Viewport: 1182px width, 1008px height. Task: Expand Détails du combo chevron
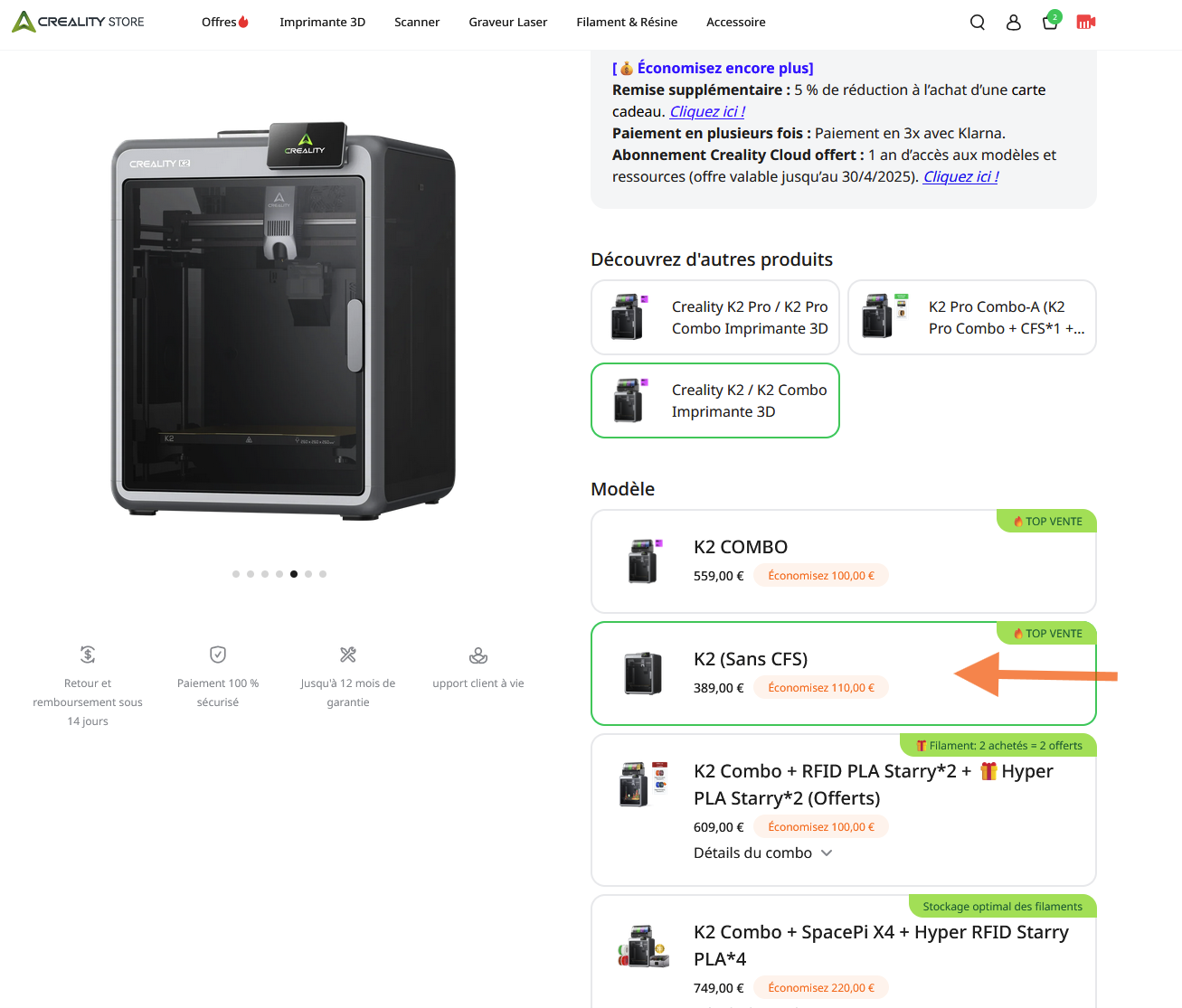click(827, 853)
